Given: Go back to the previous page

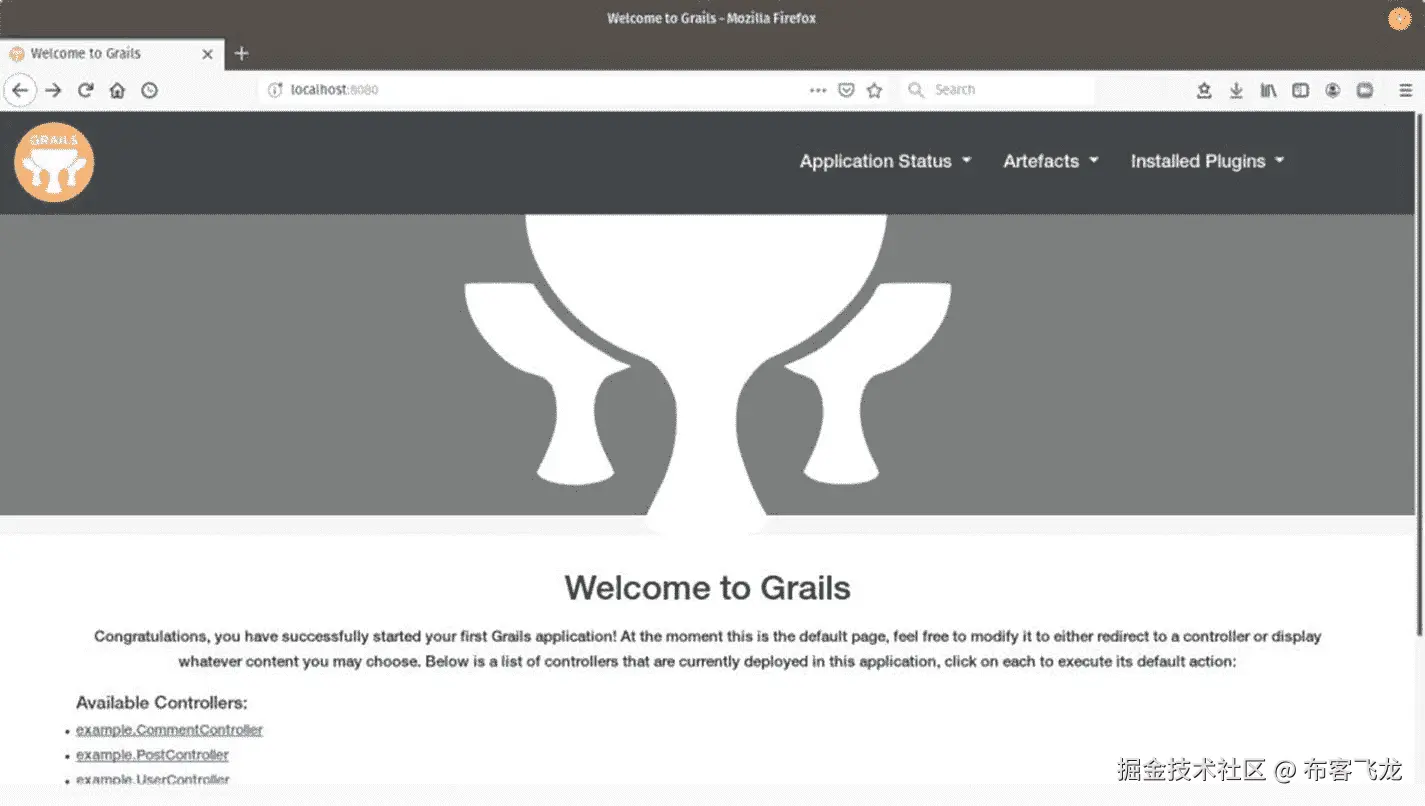Looking at the screenshot, I should [x=20, y=90].
